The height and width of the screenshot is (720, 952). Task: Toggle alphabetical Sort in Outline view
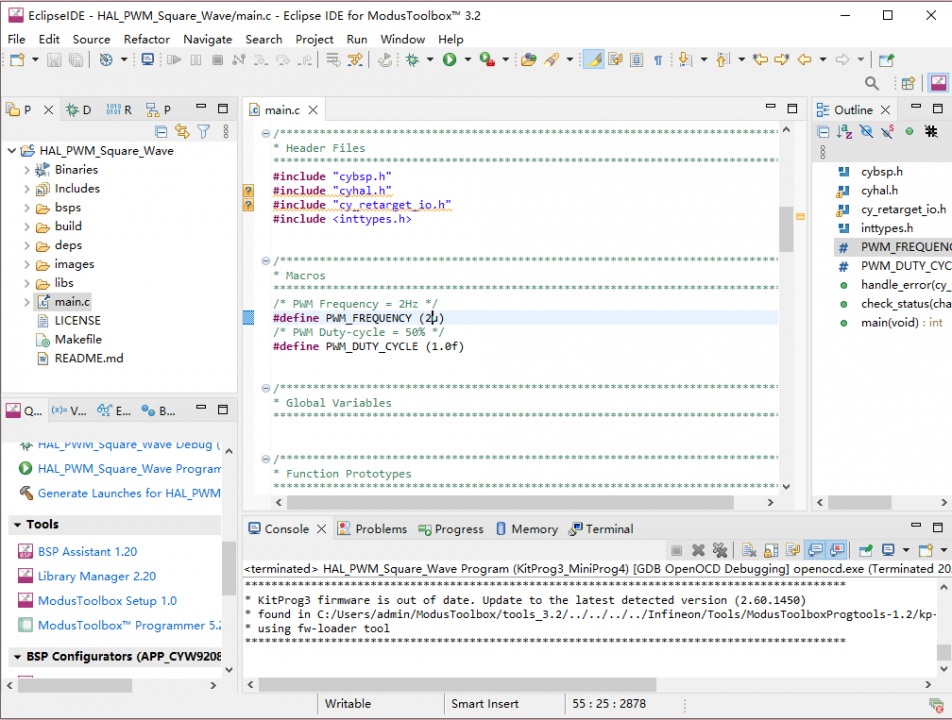point(845,131)
